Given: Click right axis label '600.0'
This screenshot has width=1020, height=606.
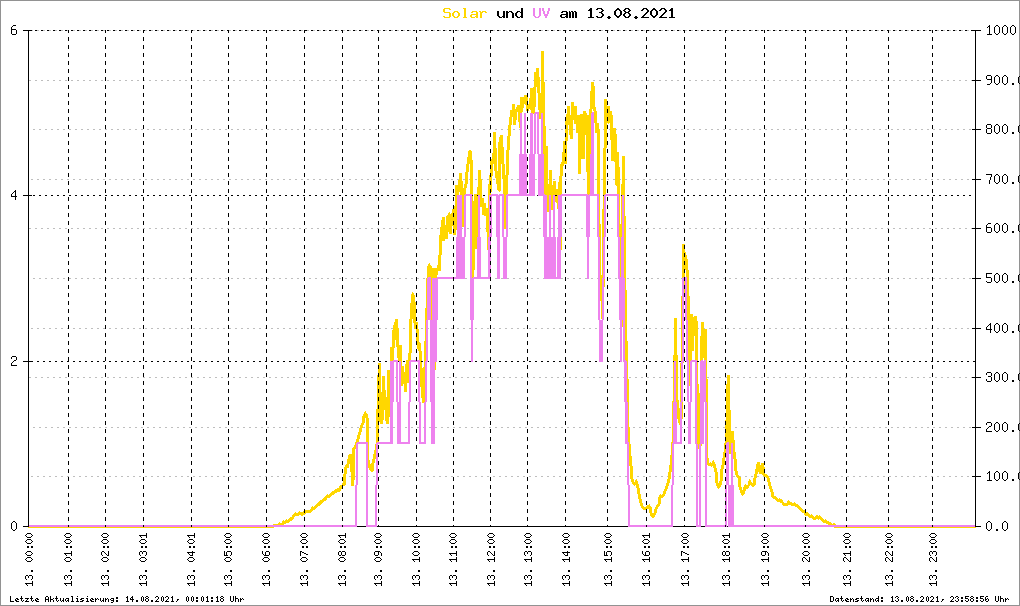Looking at the screenshot, I should [x=1000, y=228].
